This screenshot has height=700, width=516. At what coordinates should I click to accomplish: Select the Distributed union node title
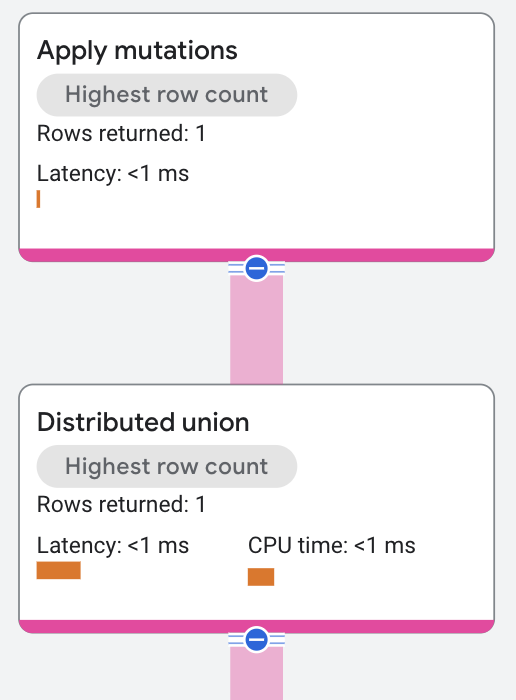[143, 422]
